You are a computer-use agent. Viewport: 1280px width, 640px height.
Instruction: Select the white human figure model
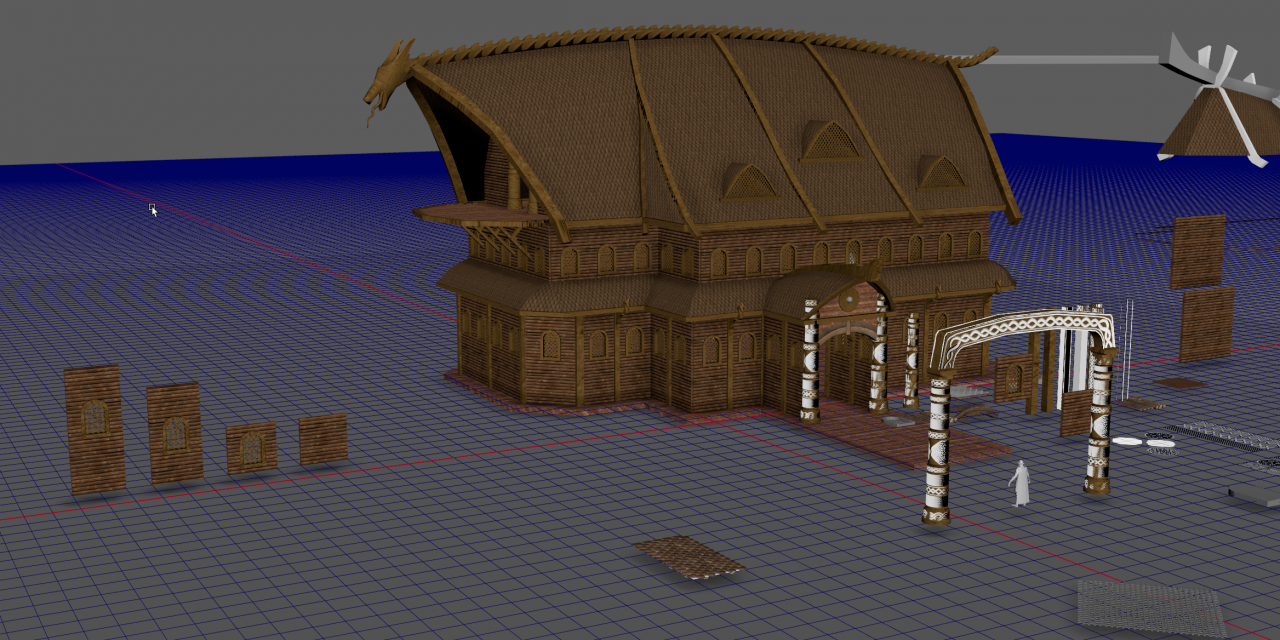click(x=1021, y=484)
